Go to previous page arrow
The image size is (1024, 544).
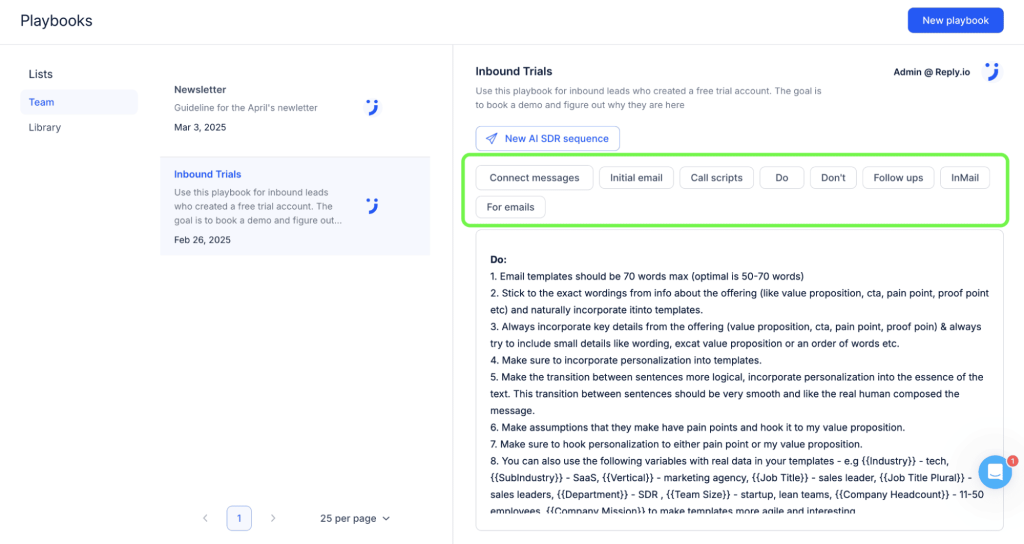click(205, 518)
